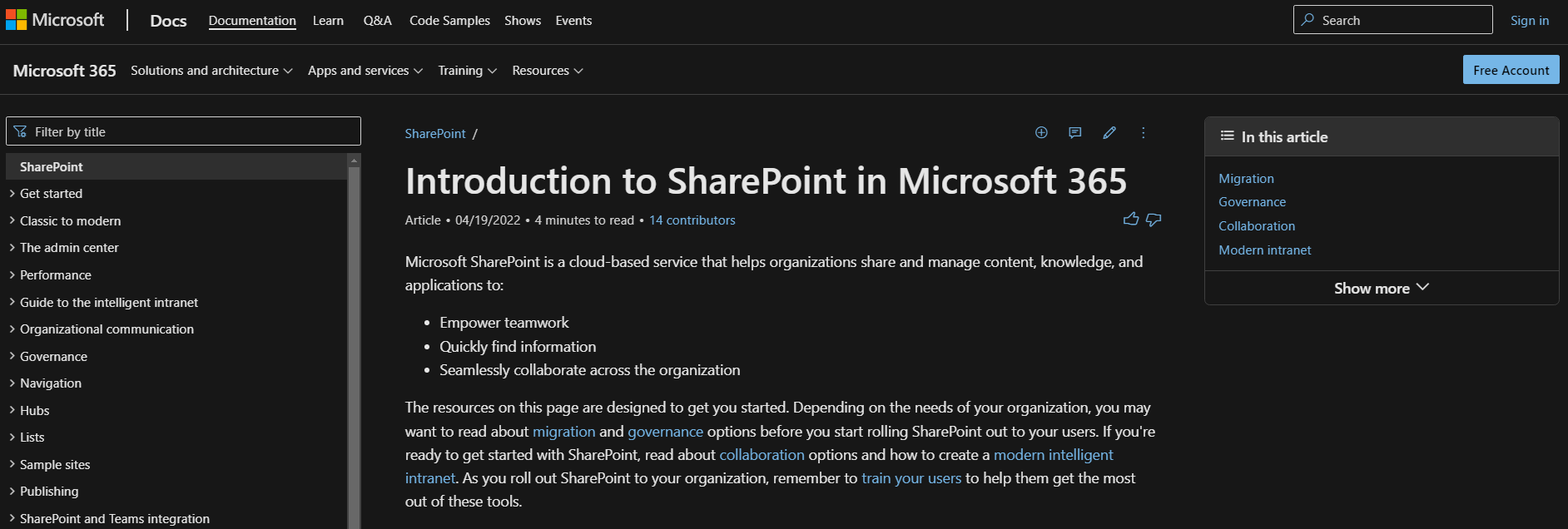Image resolution: width=1568 pixels, height=529 pixels.
Task: Follow the train your users link
Action: pos(911,478)
